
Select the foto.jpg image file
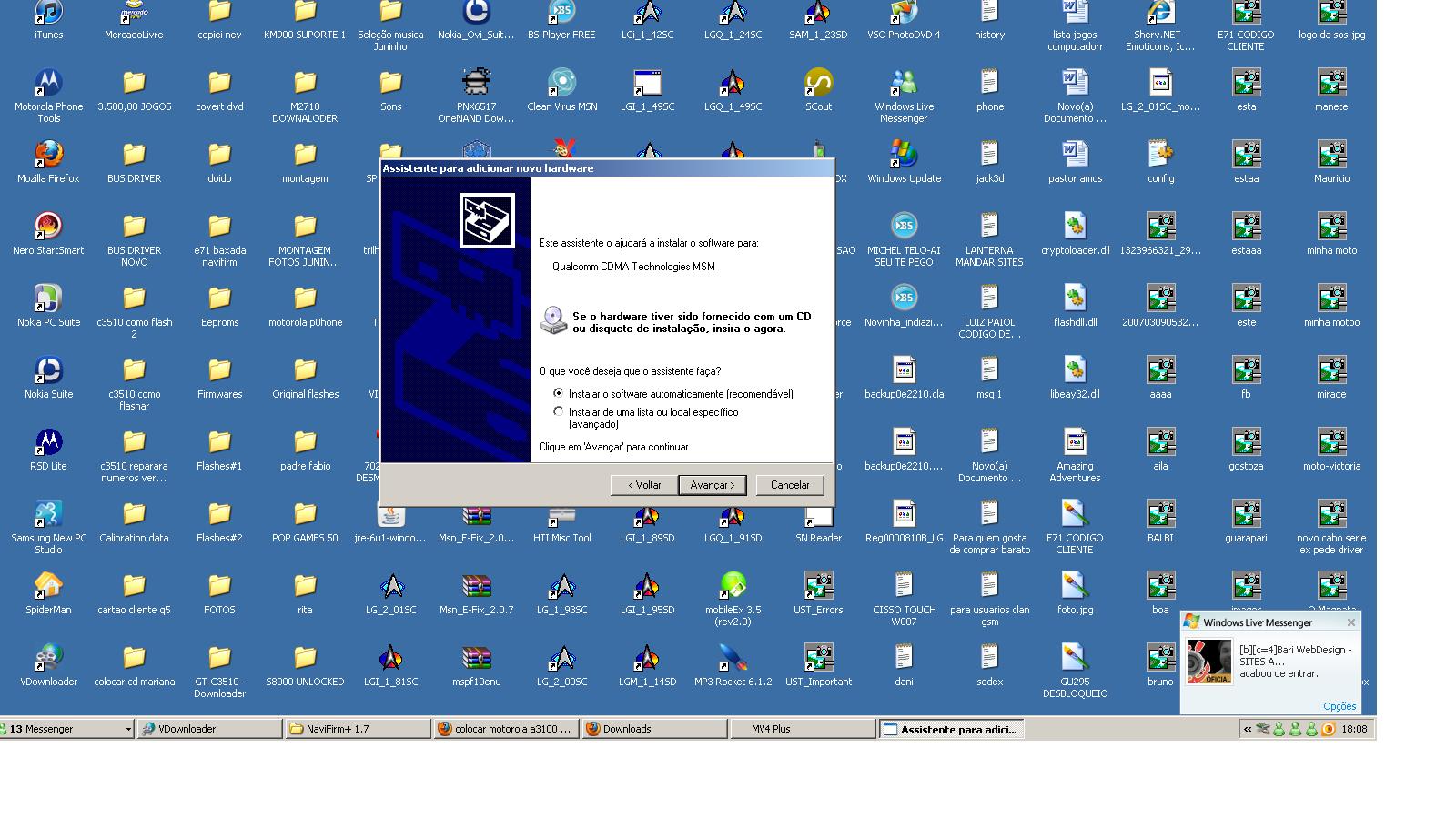tap(1075, 587)
